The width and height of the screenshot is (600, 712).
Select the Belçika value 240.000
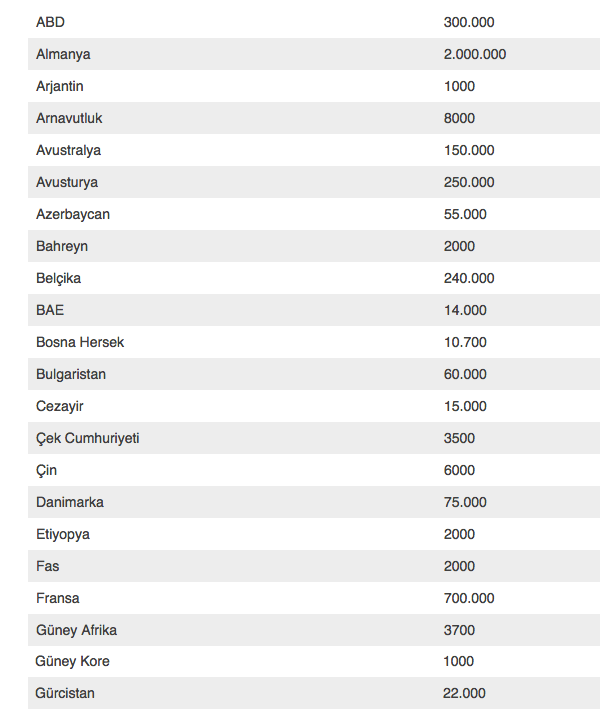tap(468, 278)
